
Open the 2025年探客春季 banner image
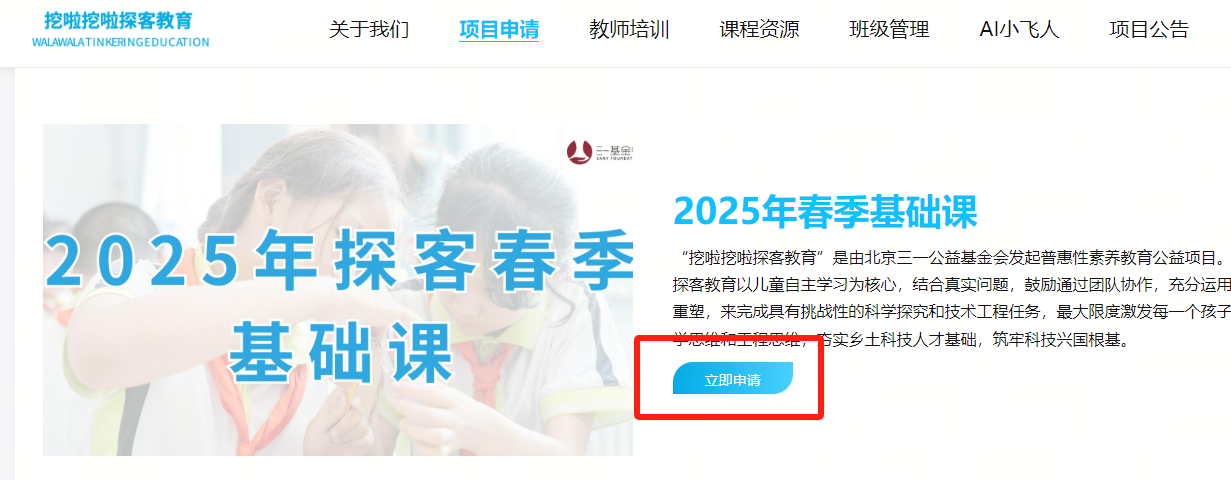[338, 290]
